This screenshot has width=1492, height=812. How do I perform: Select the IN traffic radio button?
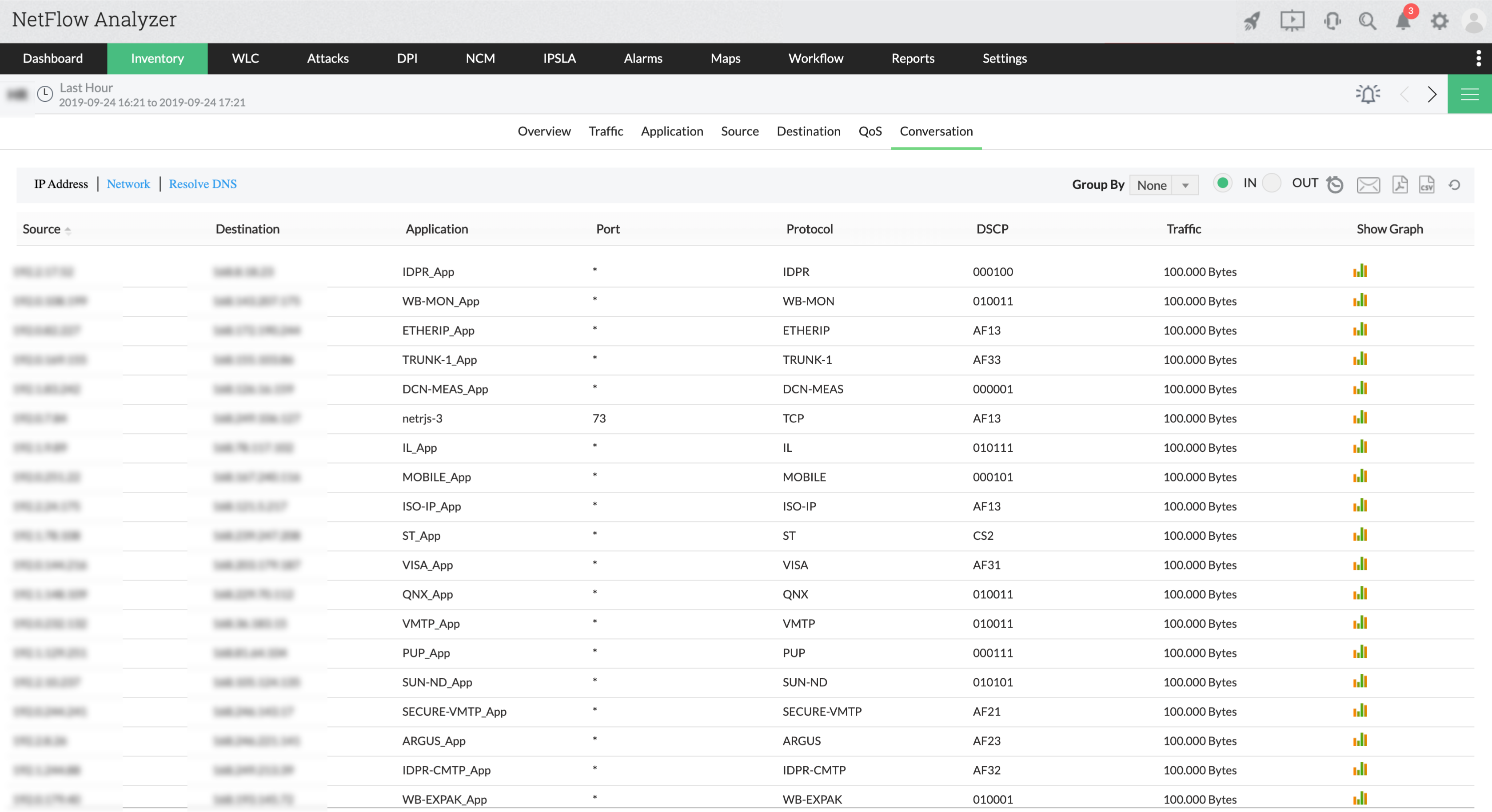click(1223, 183)
